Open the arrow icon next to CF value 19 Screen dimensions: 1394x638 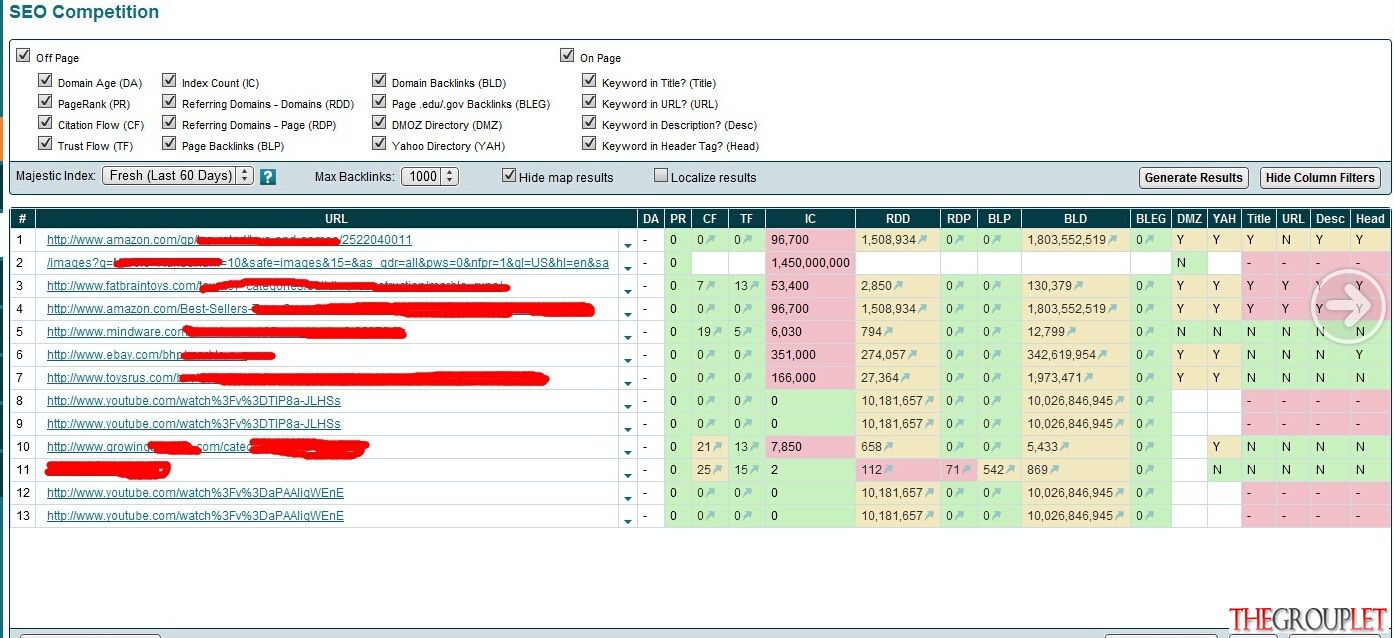[716, 332]
